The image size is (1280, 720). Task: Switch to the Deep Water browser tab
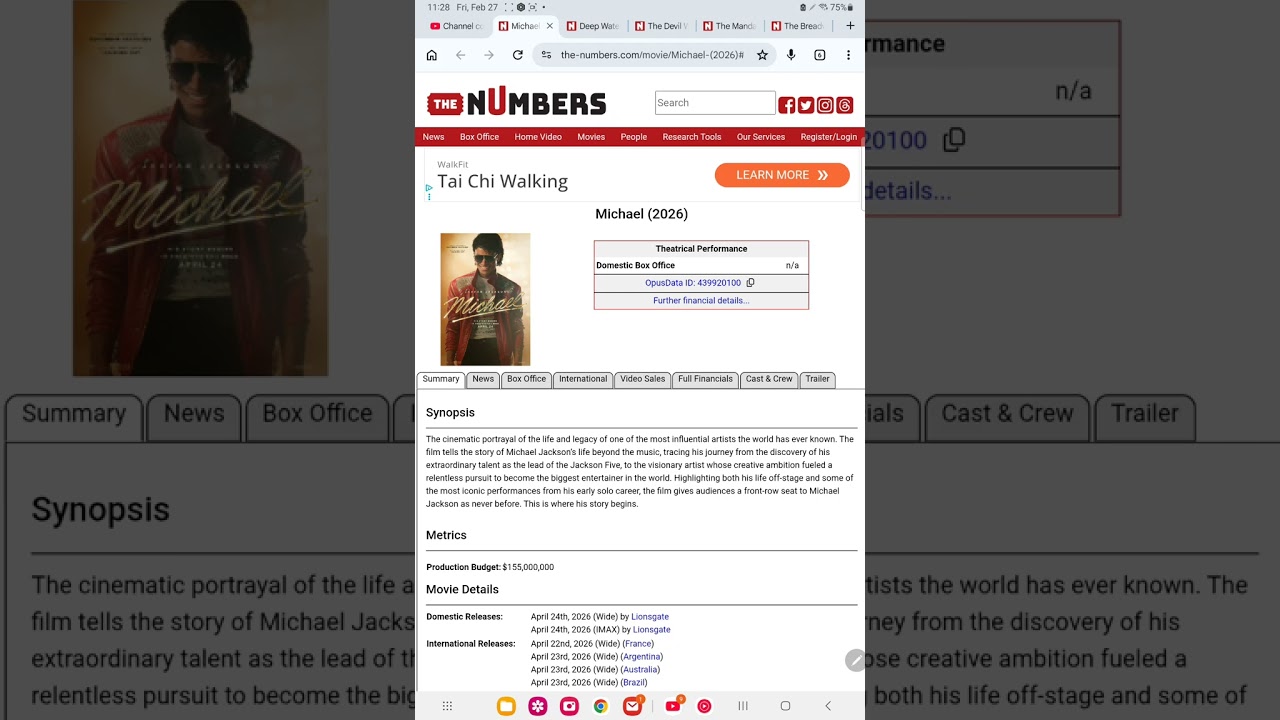[x=593, y=26]
